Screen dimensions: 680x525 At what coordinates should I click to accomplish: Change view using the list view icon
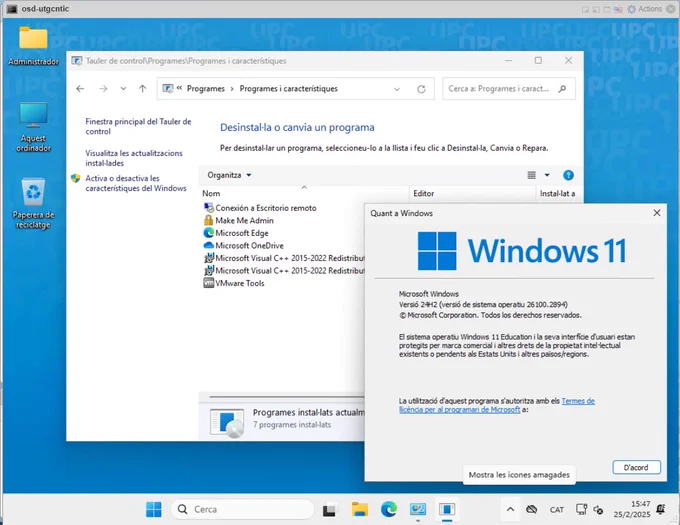tap(531, 175)
